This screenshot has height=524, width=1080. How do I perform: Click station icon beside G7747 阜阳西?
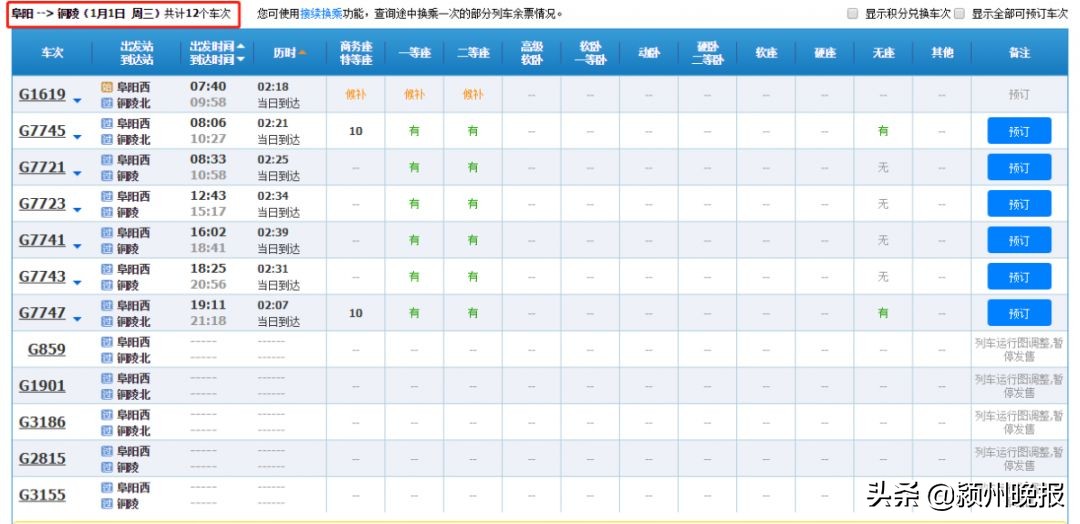tap(107, 305)
